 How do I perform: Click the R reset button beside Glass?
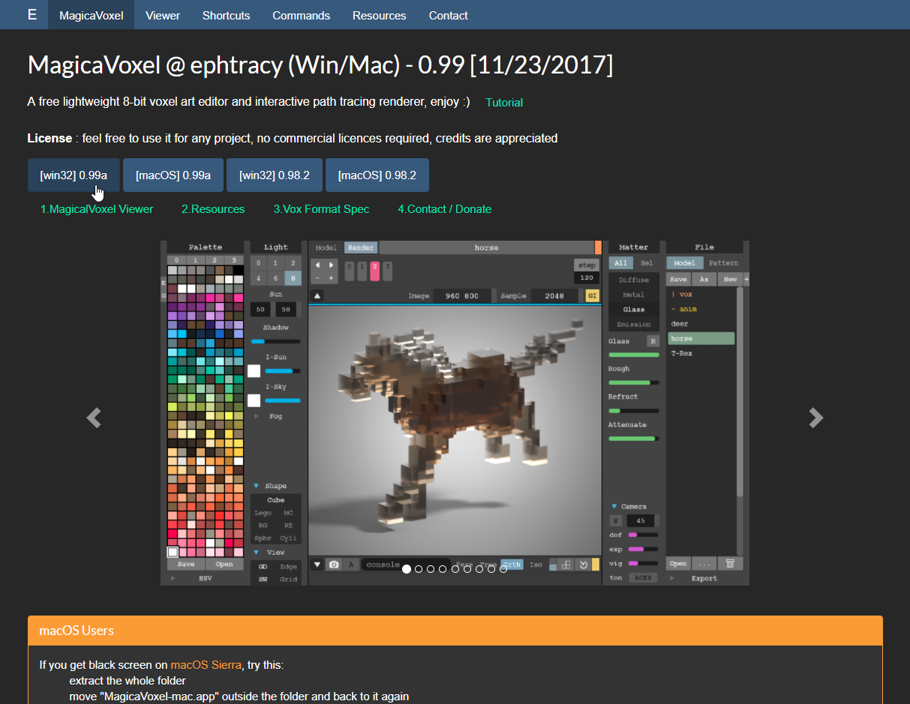pos(653,341)
